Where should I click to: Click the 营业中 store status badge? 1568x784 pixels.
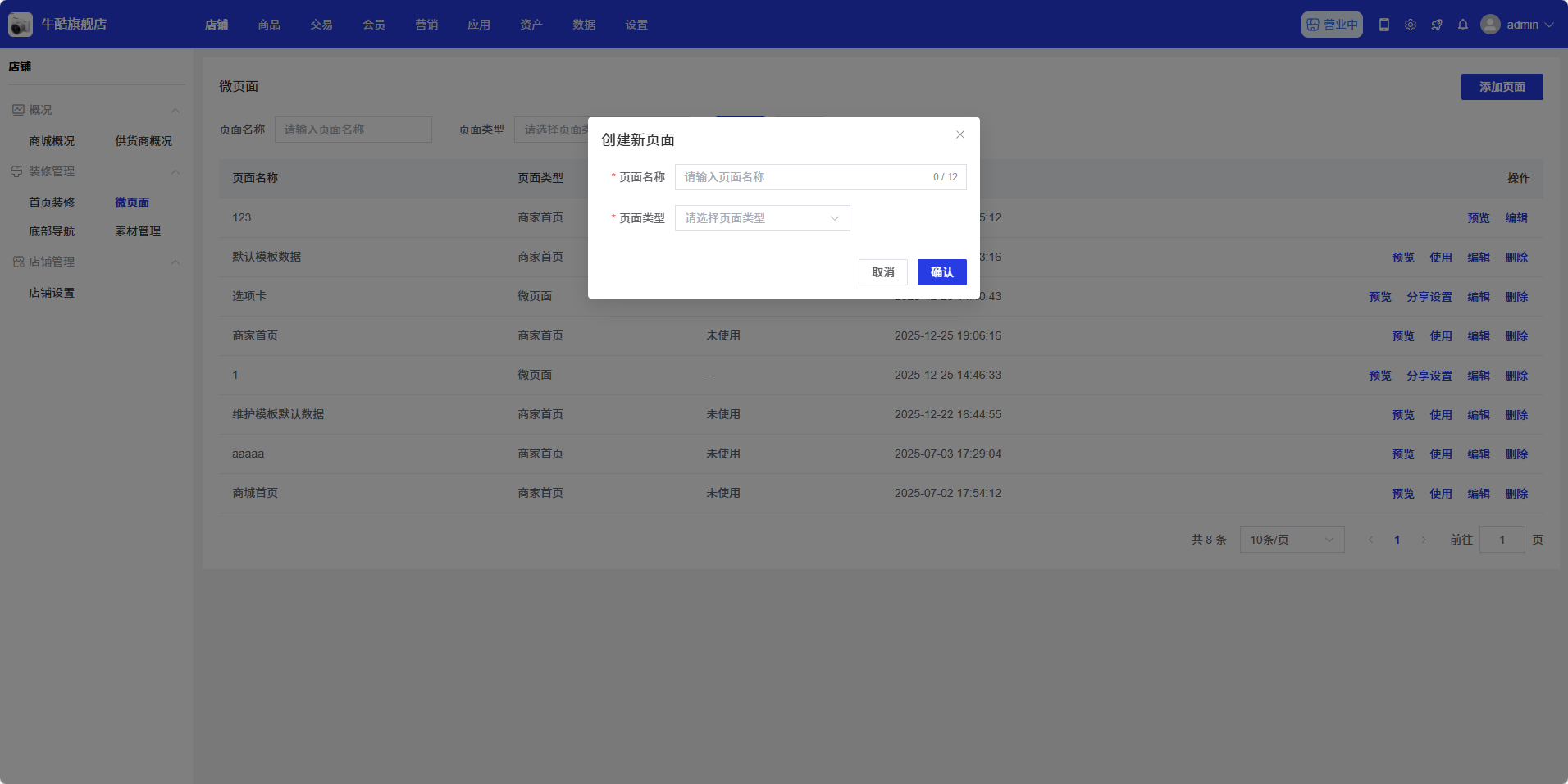1332,25
